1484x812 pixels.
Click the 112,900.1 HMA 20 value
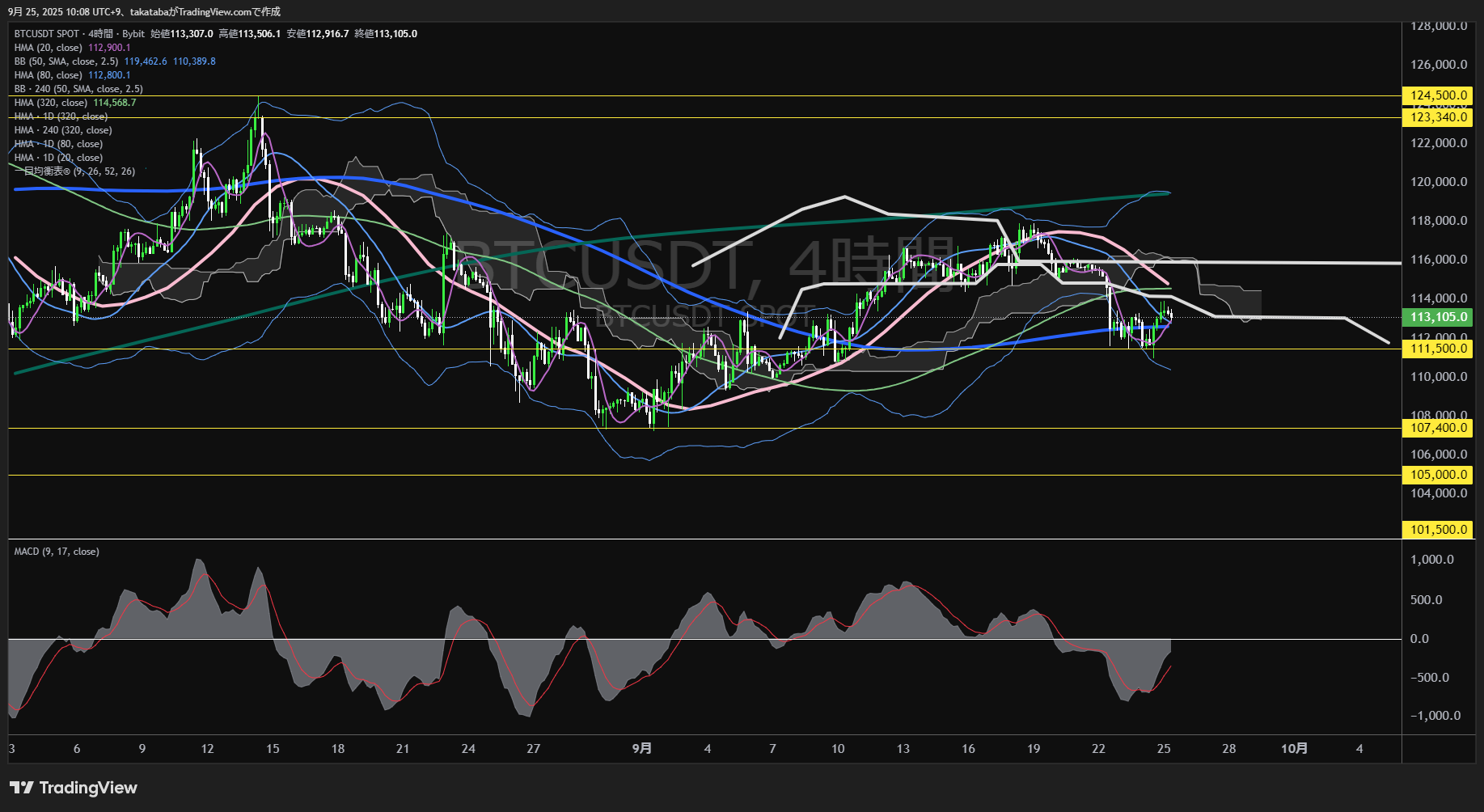coord(109,48)
